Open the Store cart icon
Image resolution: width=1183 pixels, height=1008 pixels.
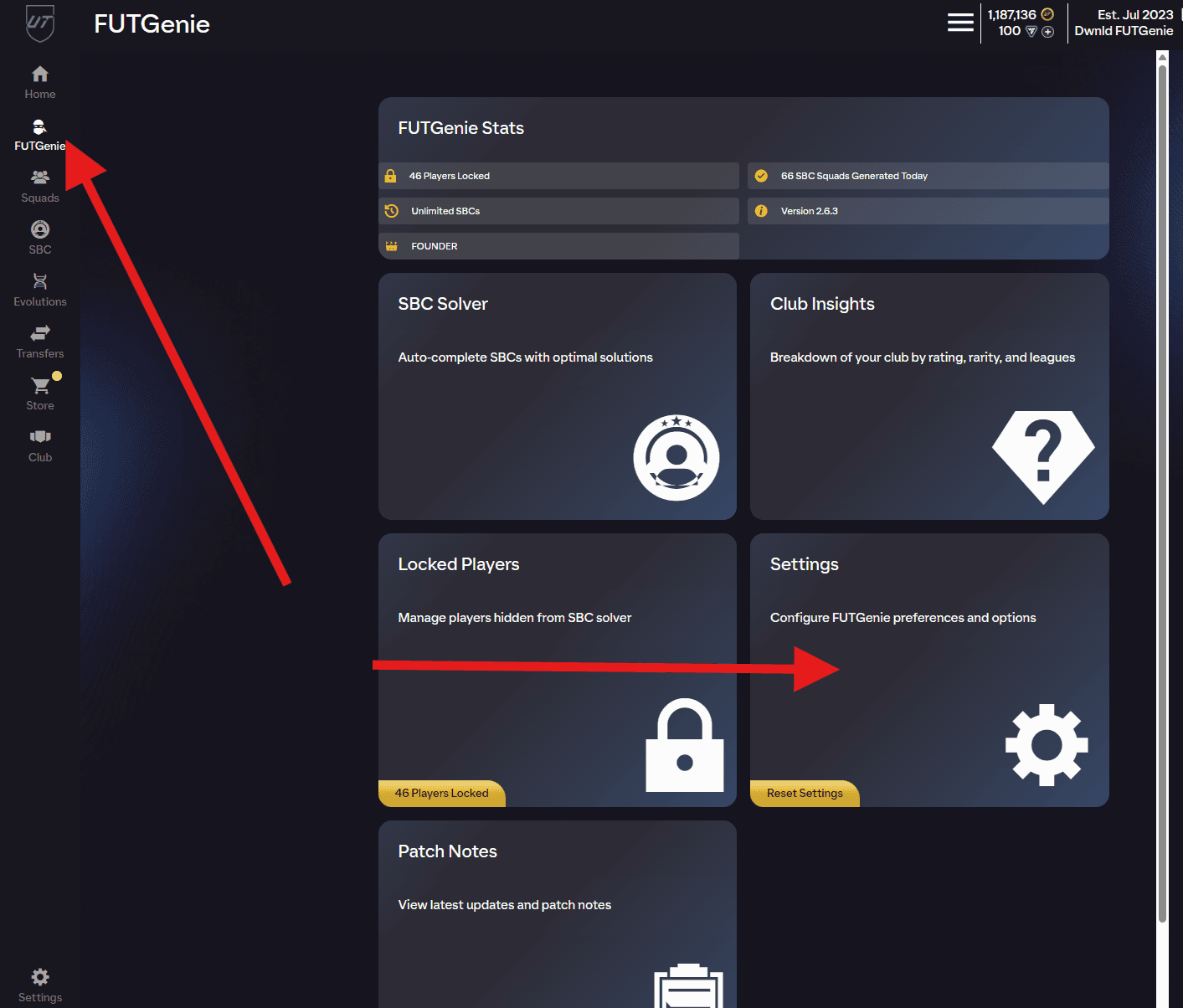click(x=40, y=386)
